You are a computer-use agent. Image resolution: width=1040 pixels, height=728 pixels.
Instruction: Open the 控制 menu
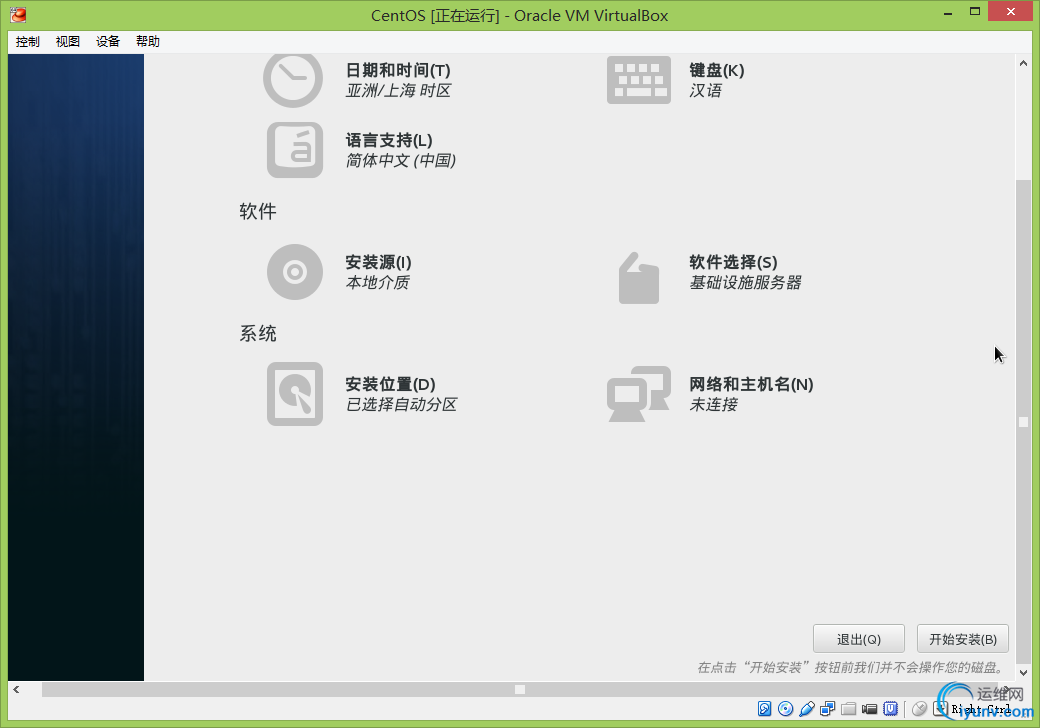click(x=28, y=42)
